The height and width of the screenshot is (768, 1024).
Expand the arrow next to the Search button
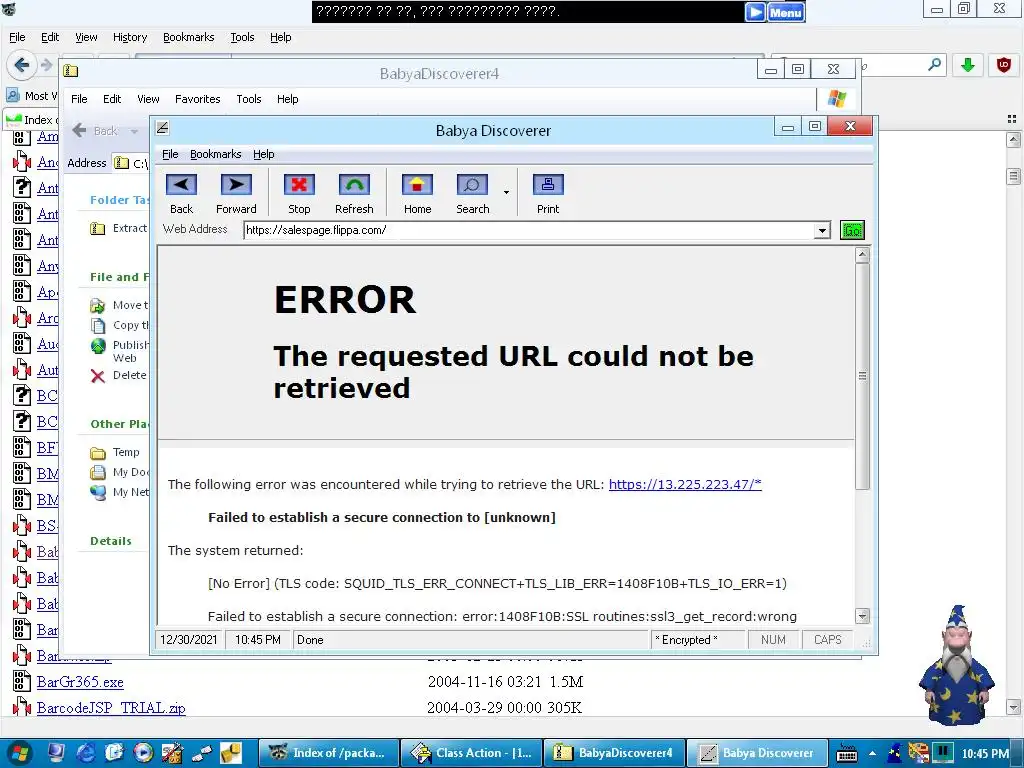pos(506,193)
